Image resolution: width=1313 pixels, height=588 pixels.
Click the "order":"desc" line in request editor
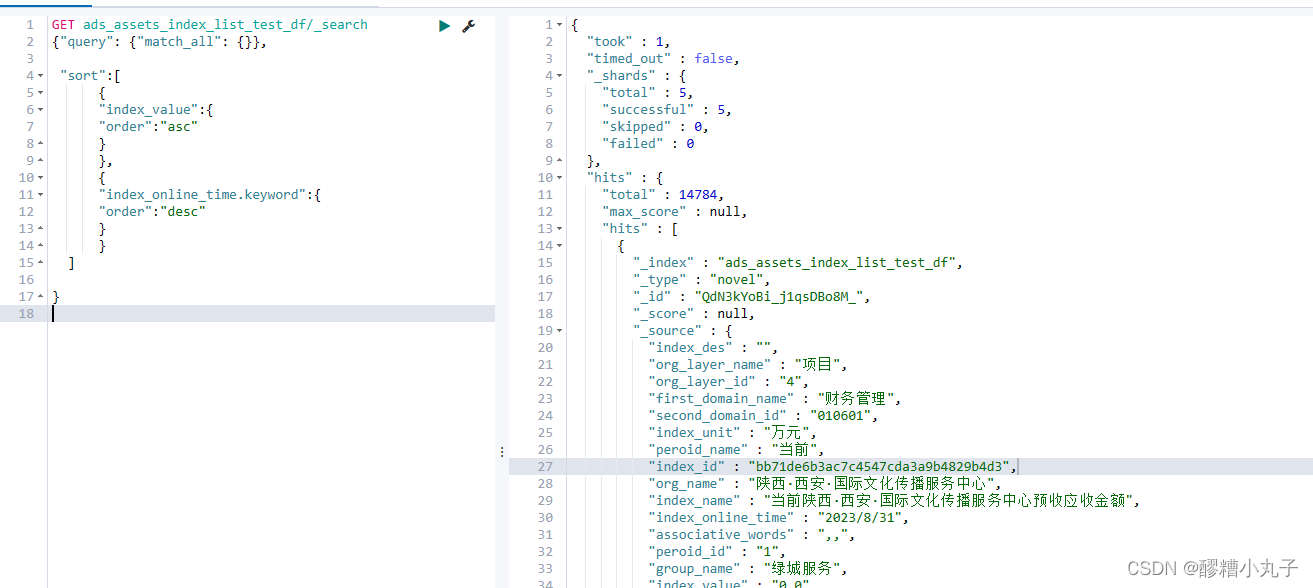152,212
